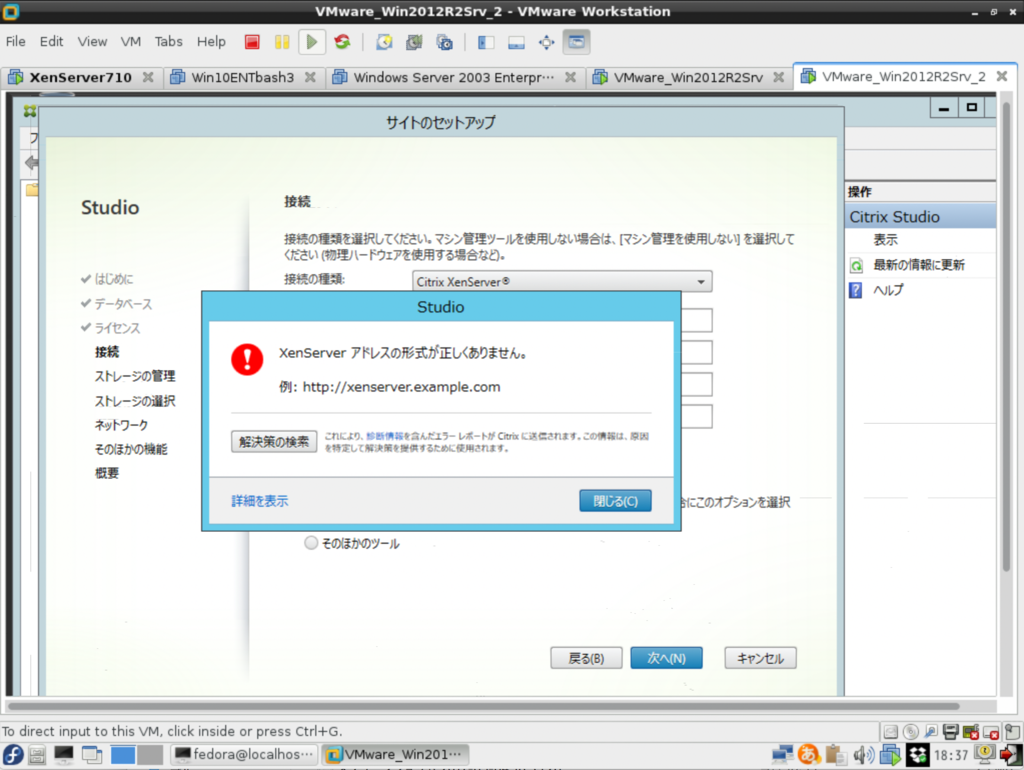Click the vertical scrollbar at VM view right
The image size is (1024, 770).
(1007, 336)
